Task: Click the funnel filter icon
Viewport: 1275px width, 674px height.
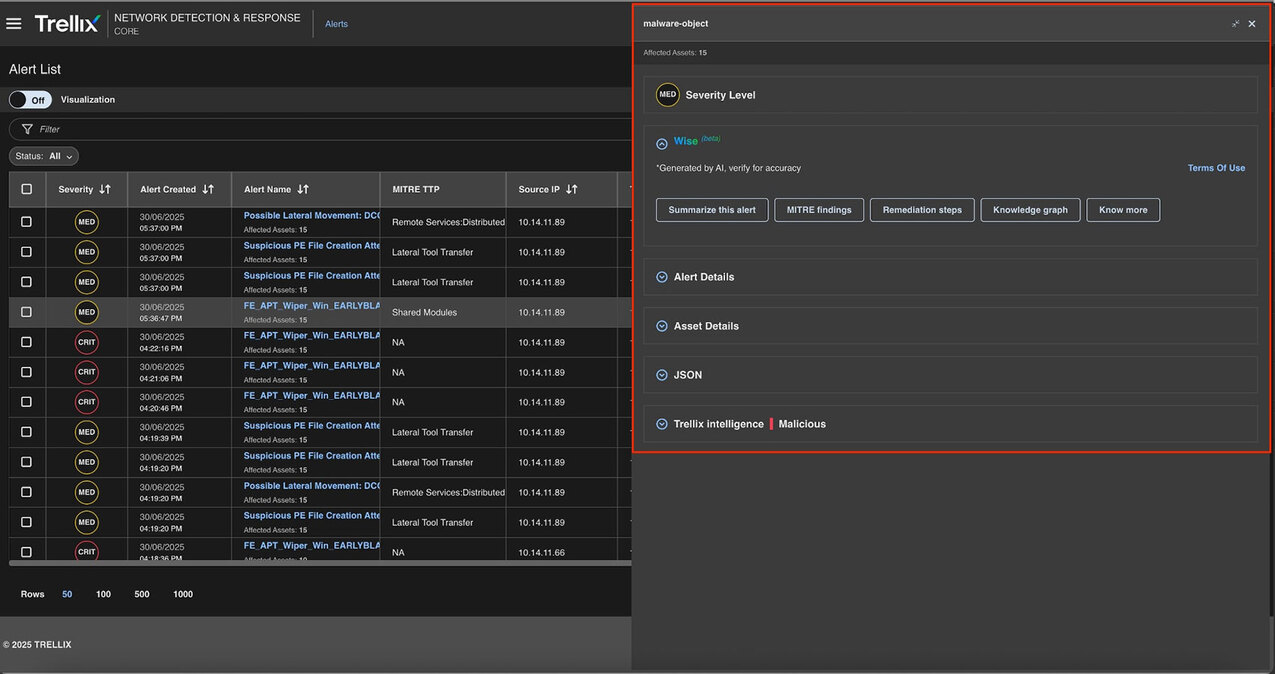Action: coord(27,129)
